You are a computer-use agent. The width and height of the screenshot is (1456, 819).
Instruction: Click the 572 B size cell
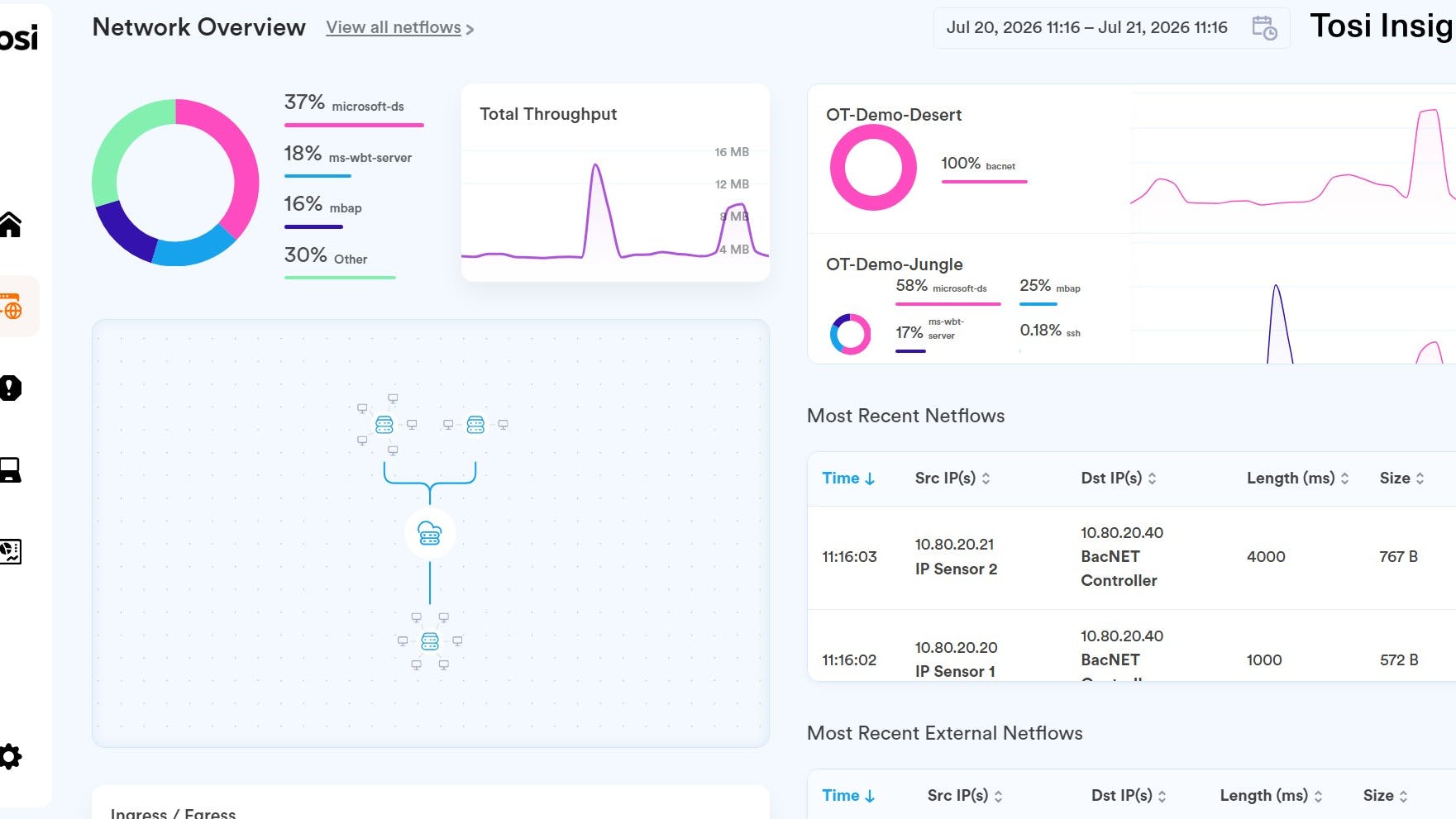[1399, 660]
